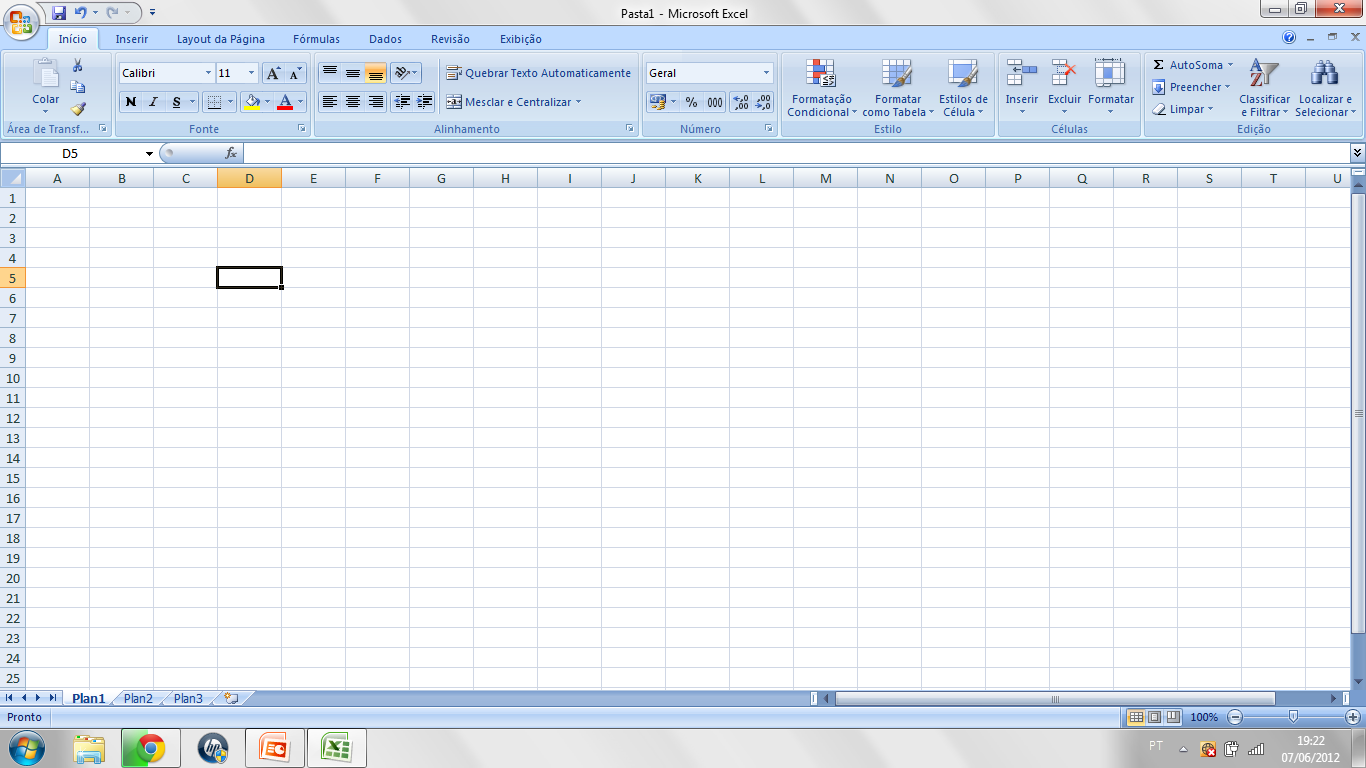The image size is (1366, 768).
Task: Open the Dados tab
Action: [x=385, y=39]
